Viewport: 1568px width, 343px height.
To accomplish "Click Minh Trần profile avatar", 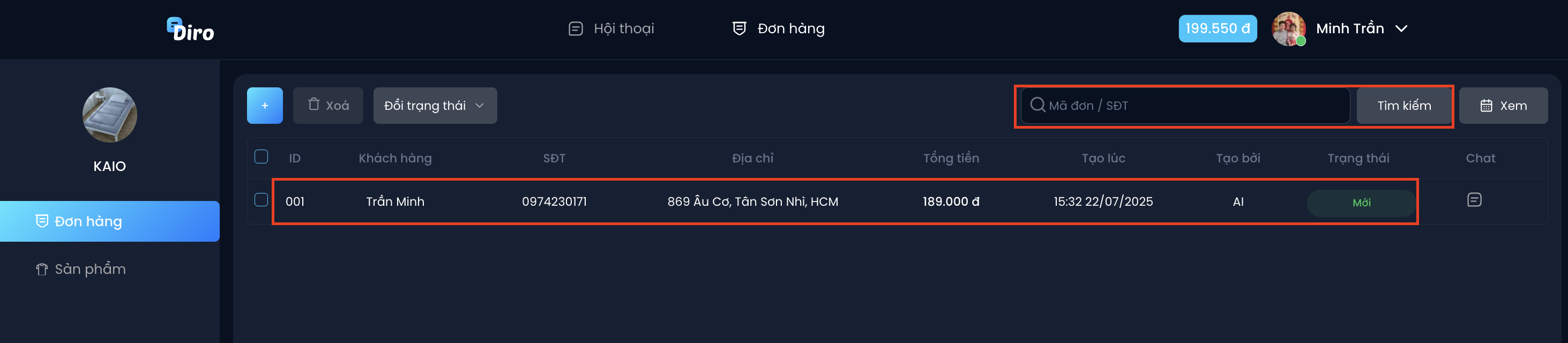I will 1288,28.
